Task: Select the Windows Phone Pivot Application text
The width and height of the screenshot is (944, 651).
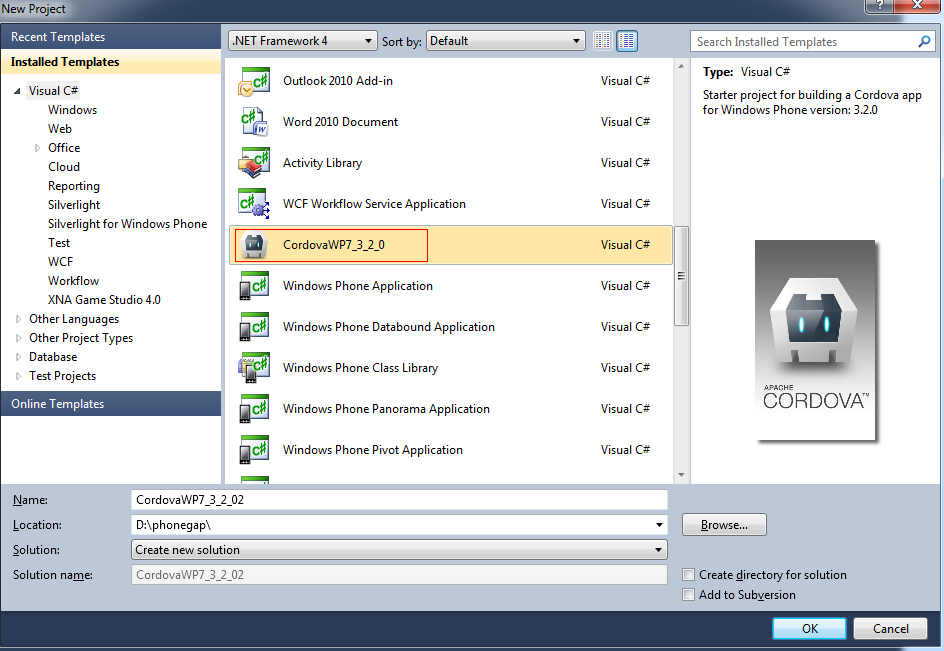Action: [373, 450]
